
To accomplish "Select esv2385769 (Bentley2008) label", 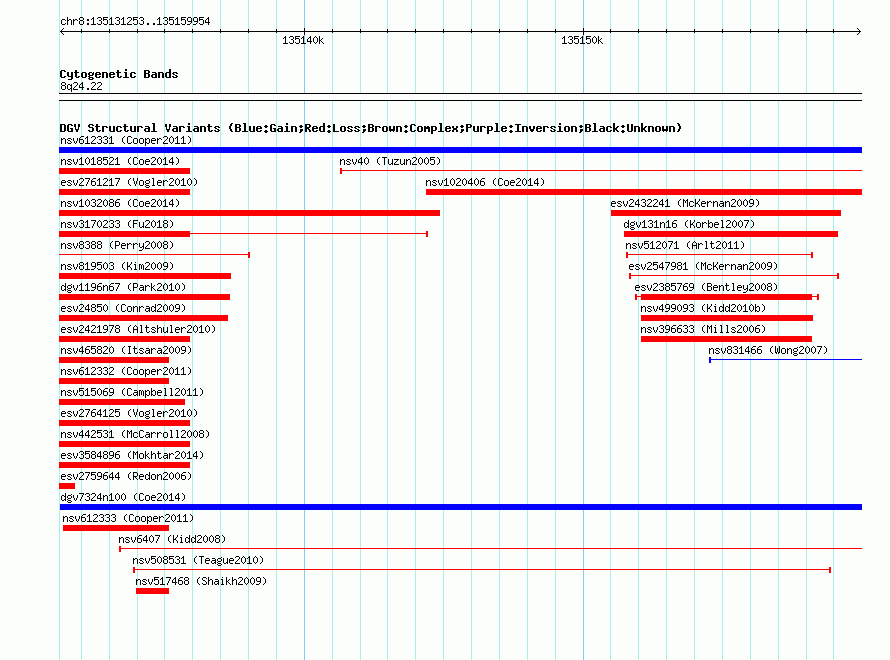I will [x=706, y=287].
